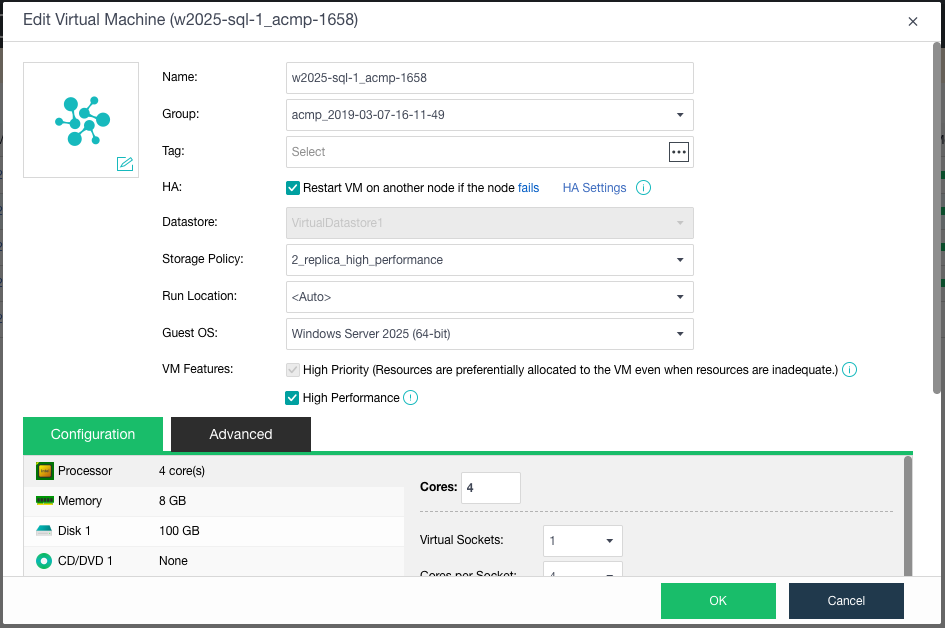The width and height of the screenshot is (945, 628).
Task: Click the green OK button
Action: (718, 601)
